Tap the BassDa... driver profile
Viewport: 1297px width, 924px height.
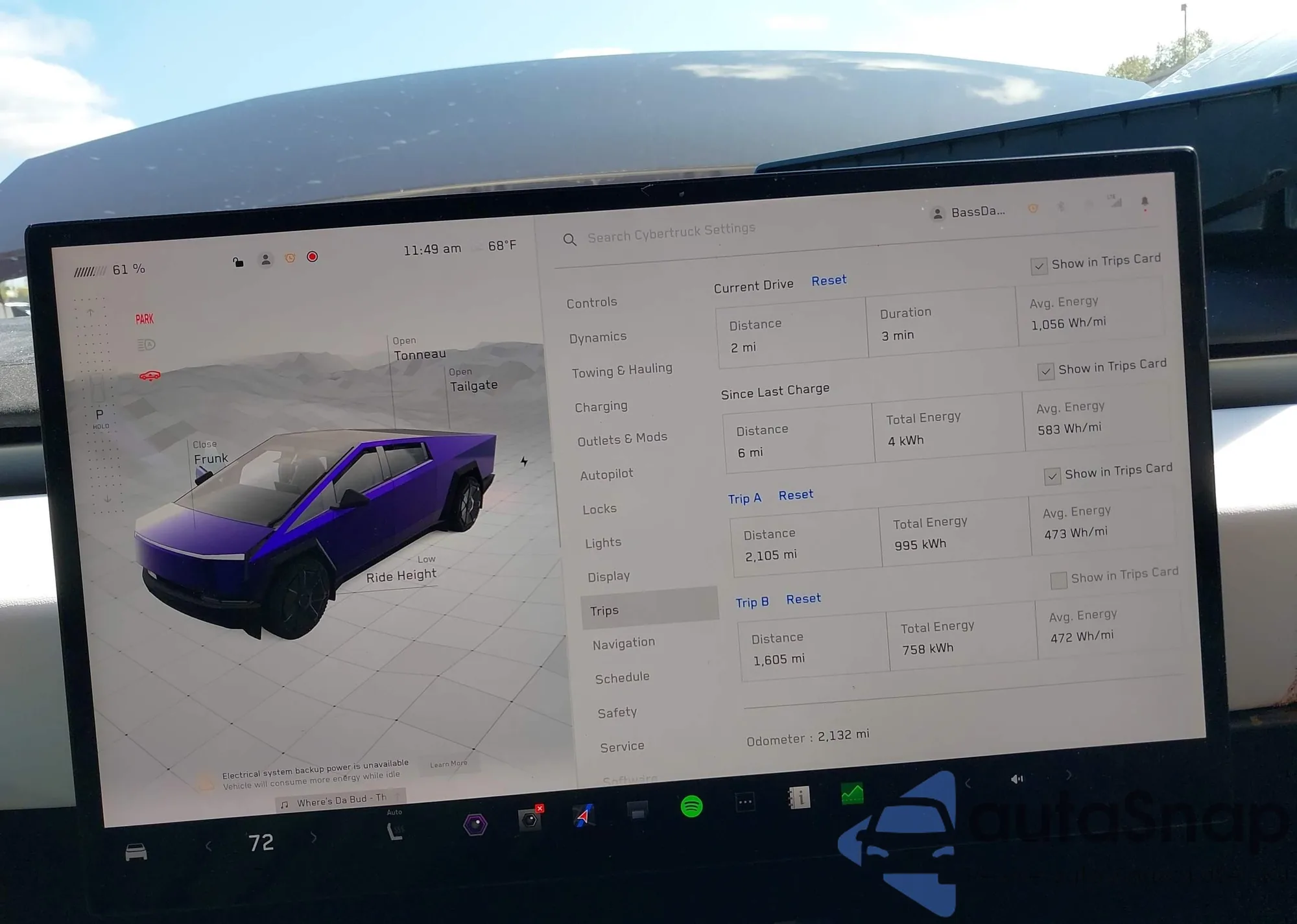click(x=969, y=212)
